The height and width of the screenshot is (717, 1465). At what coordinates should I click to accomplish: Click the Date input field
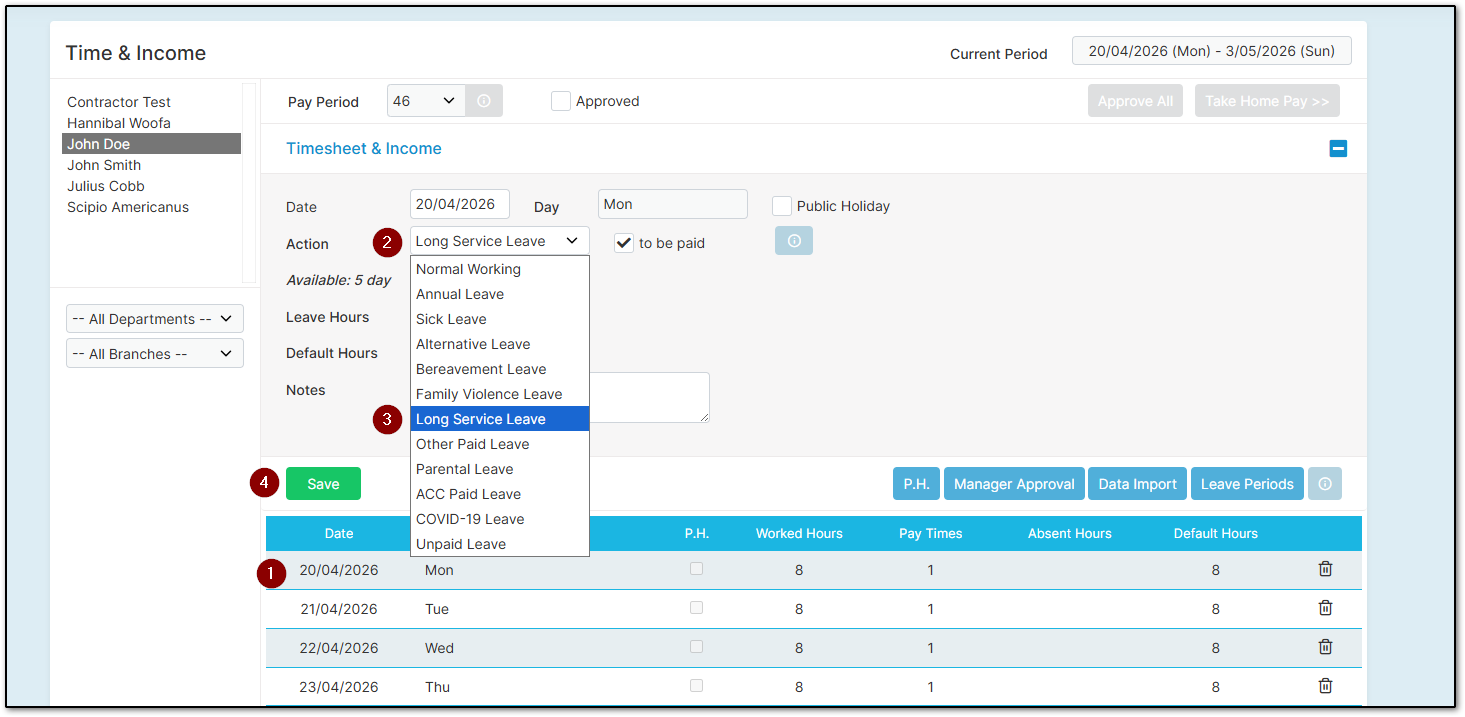click(459, 204)
